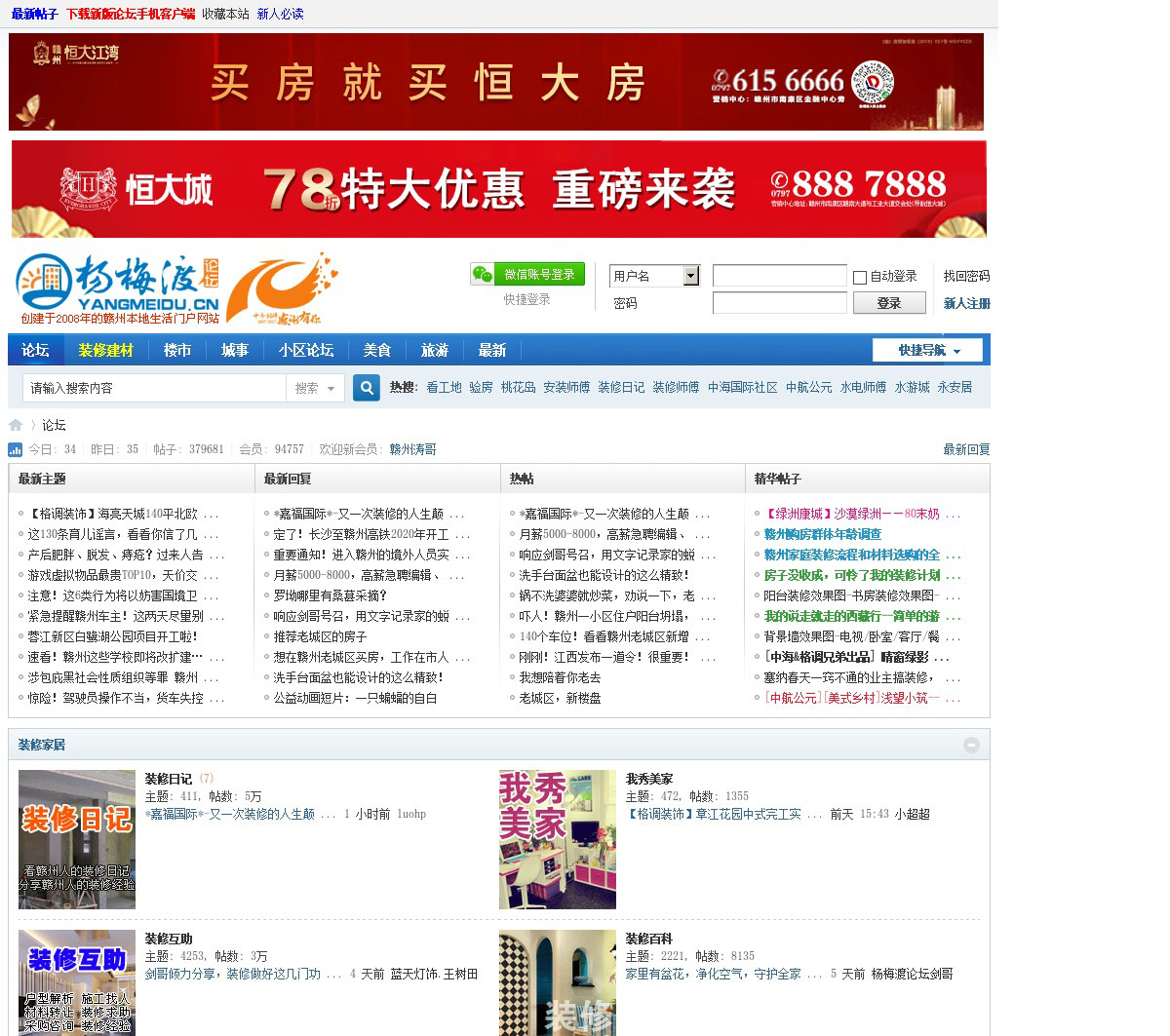
Task: Open the 用户名 login type dropdown
Action: [655, 276]
